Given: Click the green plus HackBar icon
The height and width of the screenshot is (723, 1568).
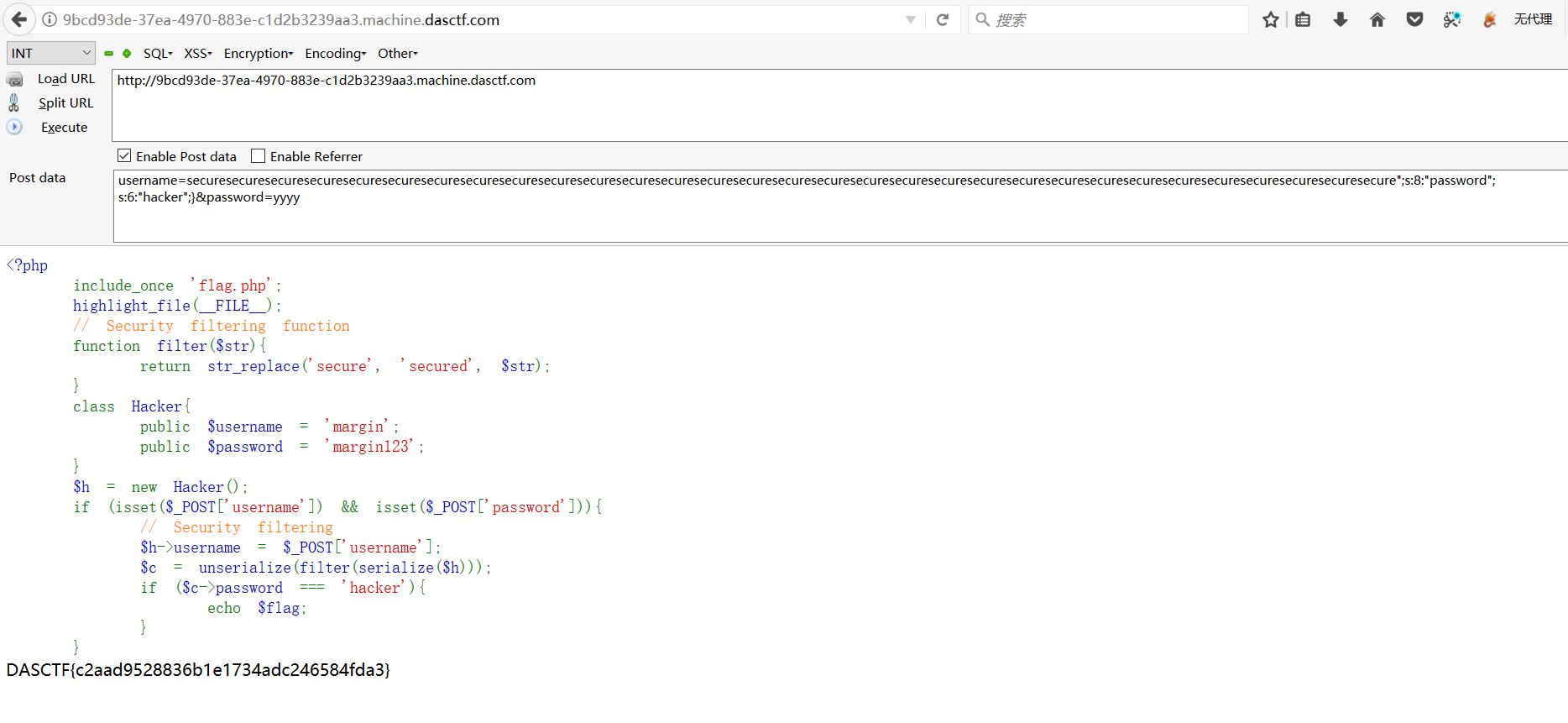Looking at the screenshot, I should [127, 54].
